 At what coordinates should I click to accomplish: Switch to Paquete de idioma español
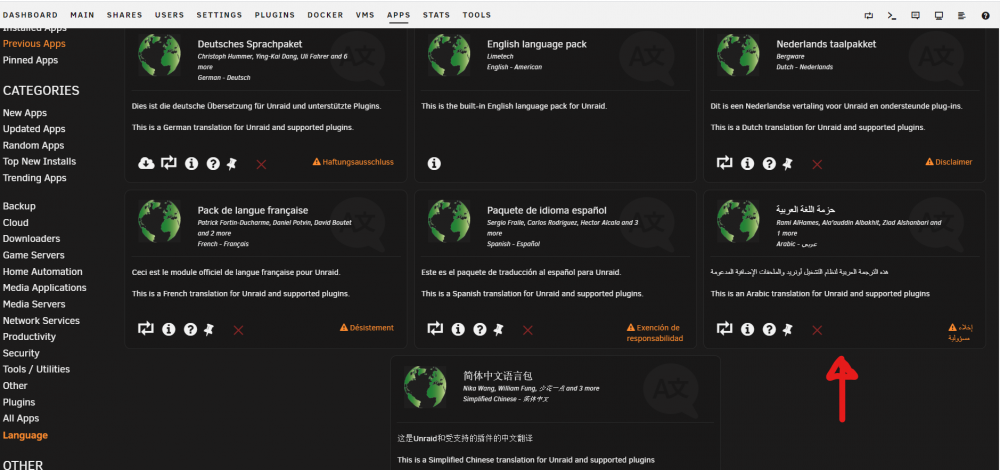[435, 329]
